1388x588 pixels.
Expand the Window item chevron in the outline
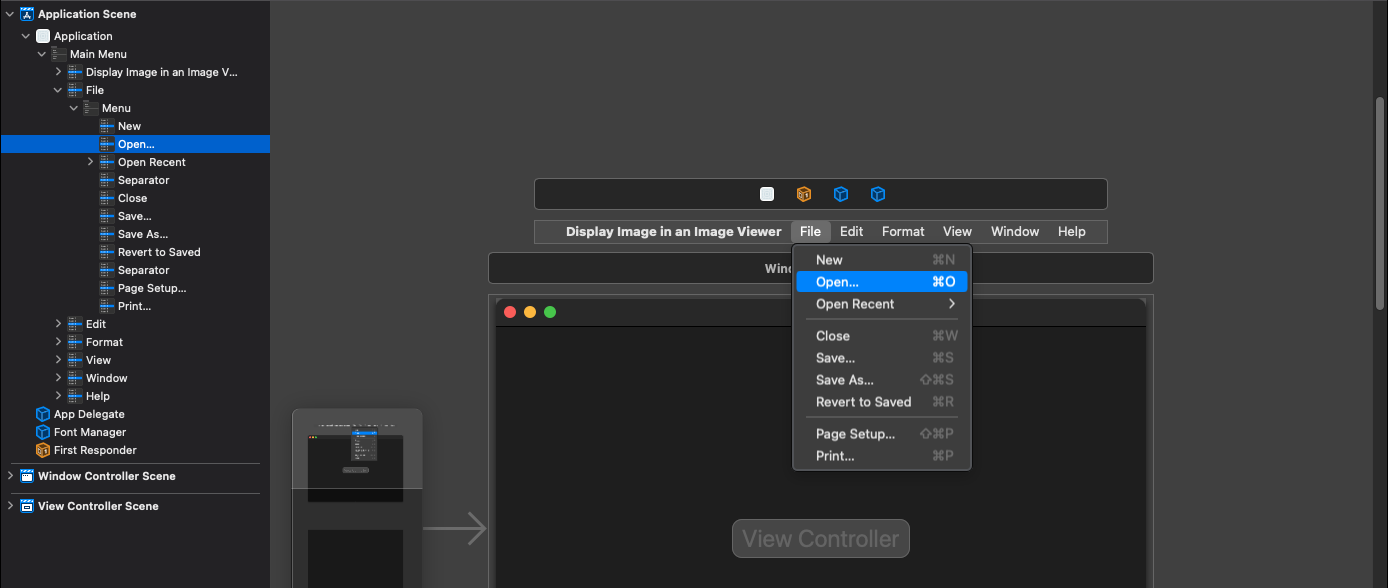tap(58, 378)
